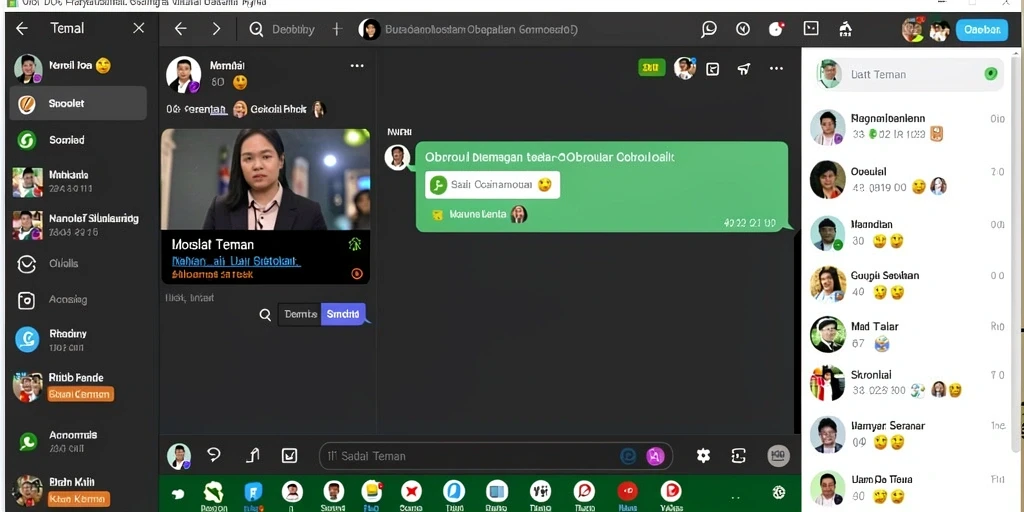Click the woman's video thumbnail
Image resolution: width=1024 pixels, height=512 pixels.
(x=266, y=179)
